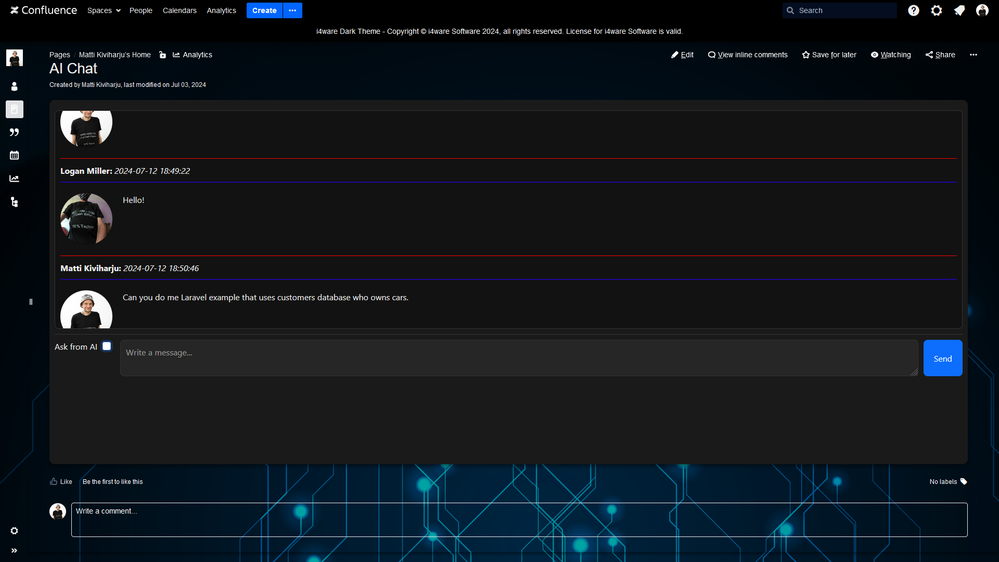The height and width of the screenshot is (562, 999).
Task: Open the Analytics chart icon in sidebar
Action: point(14,178)
